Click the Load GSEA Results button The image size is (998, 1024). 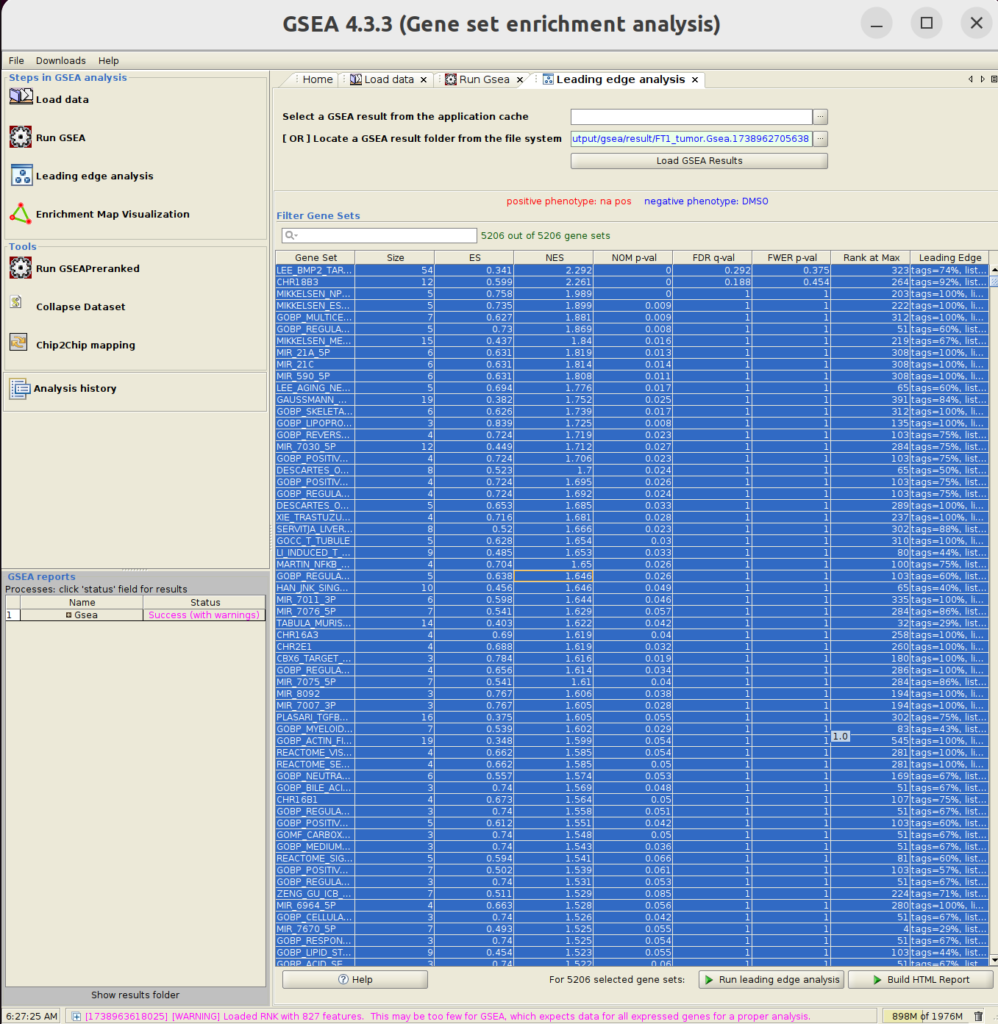[x=699, y=161]
